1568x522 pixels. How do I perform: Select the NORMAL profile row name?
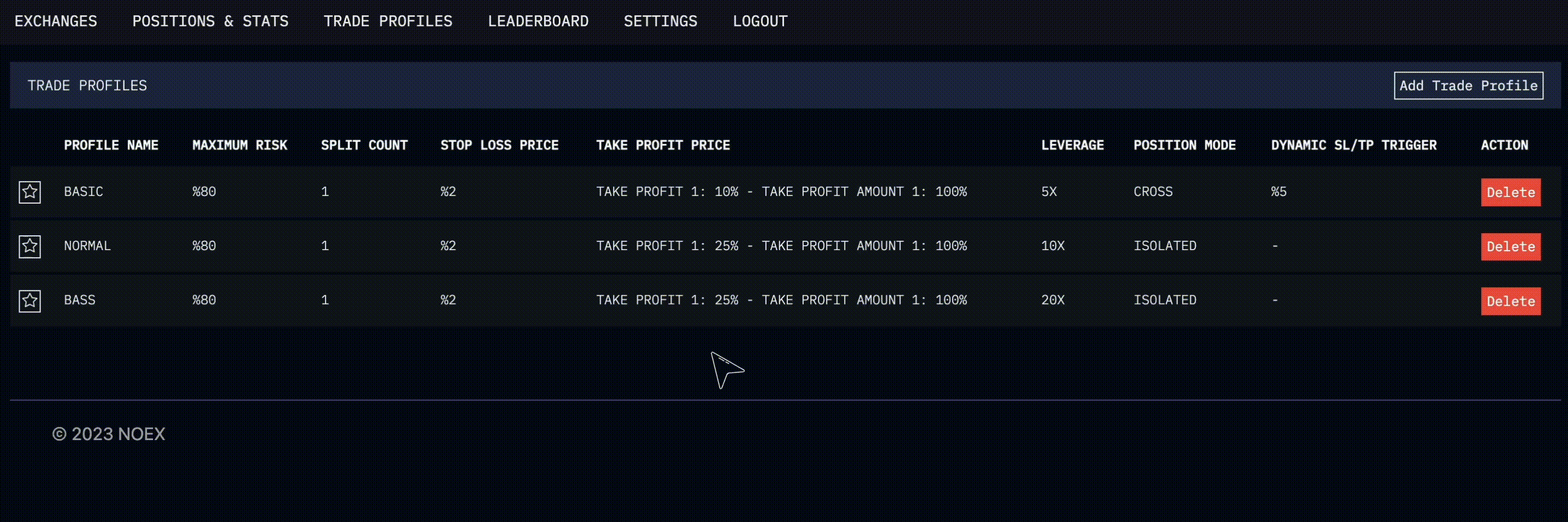pyautogui.click(x=87, y=246)
